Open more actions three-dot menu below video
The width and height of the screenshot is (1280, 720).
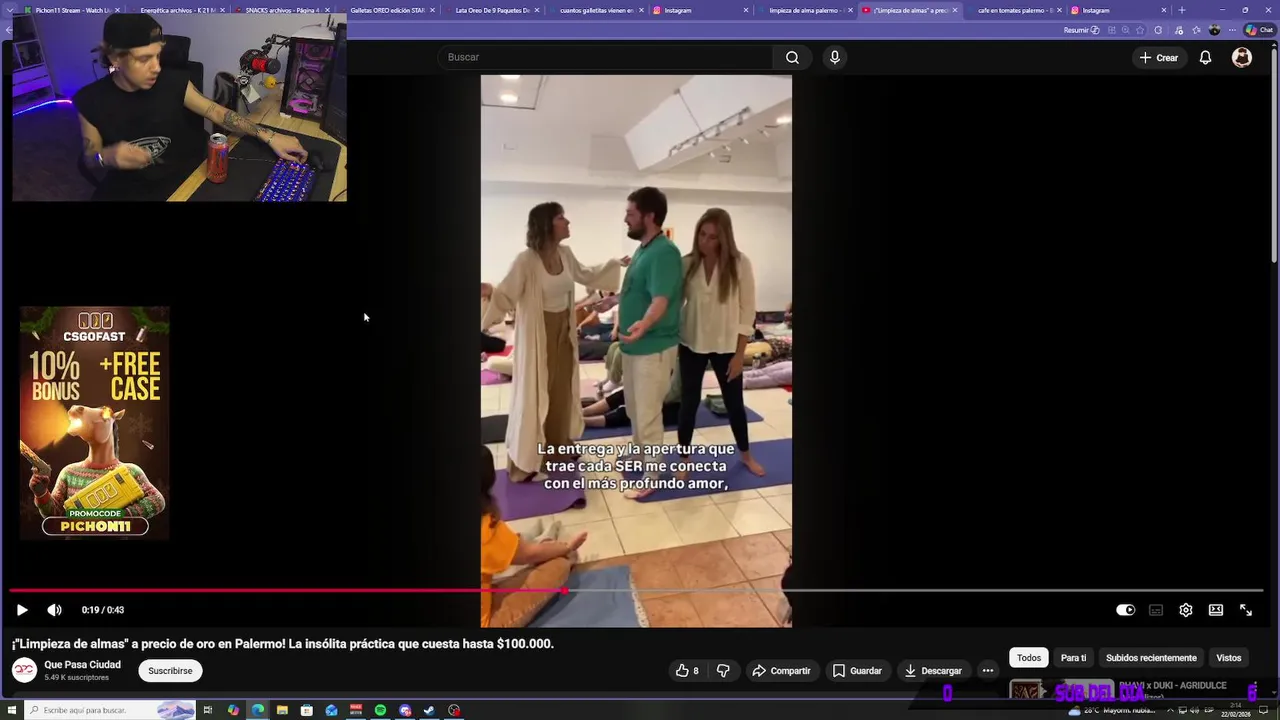pos(988,671)
